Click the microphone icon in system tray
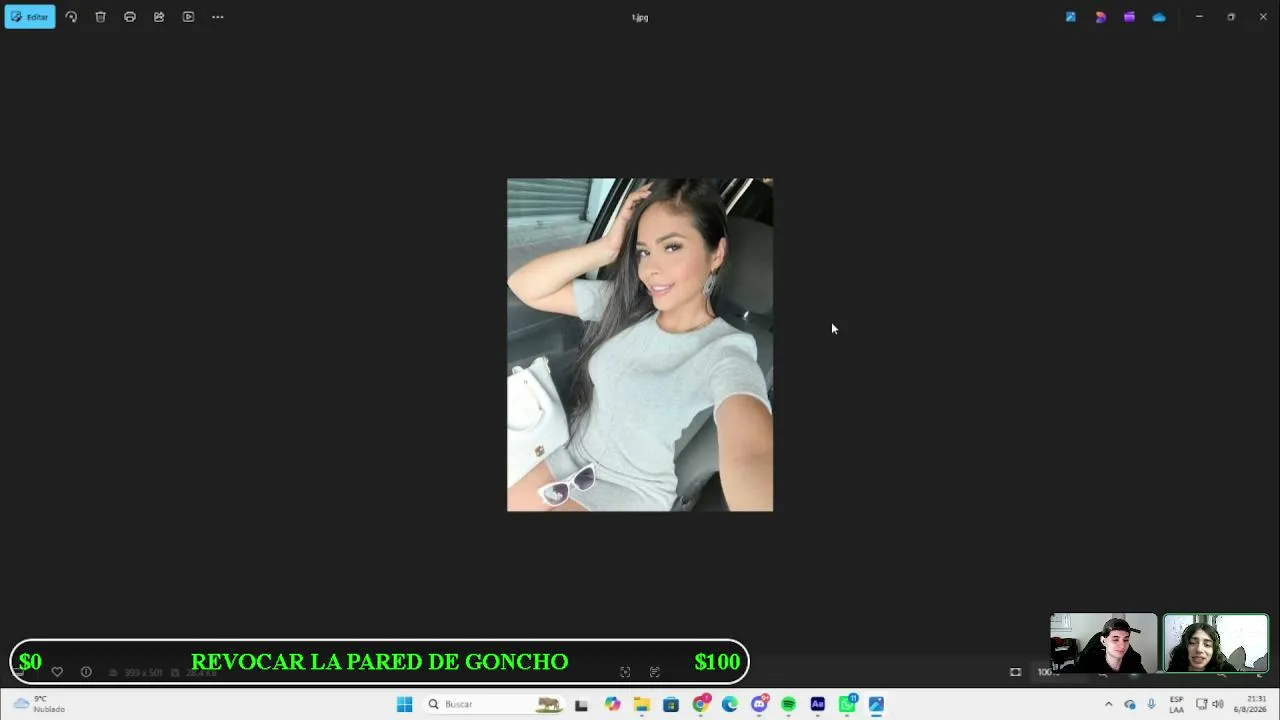The height and width of the screenshot is (720, 1280). pos(1151,704)
